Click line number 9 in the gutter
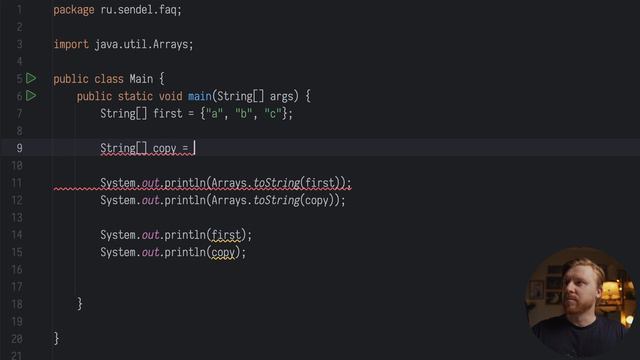The image size is (640, 360). [x=19, y=148]
